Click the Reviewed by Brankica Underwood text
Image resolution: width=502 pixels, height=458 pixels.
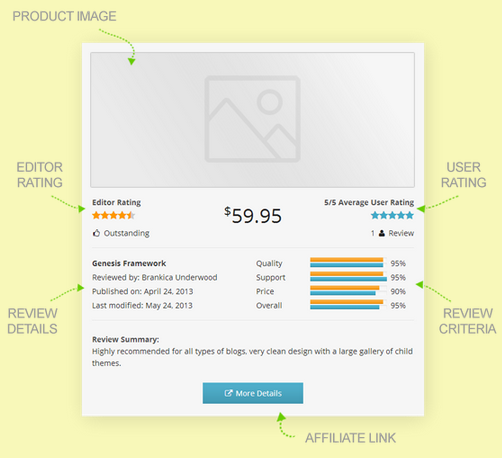155,277
